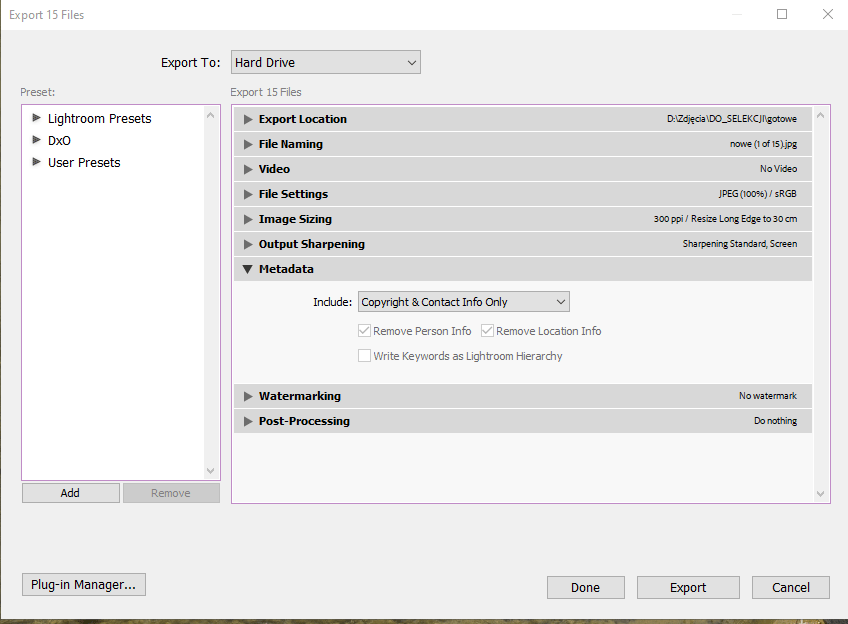Toggle Remove Person Info checkbox
The image size is (848, 624).
click(x=365, y=331)
